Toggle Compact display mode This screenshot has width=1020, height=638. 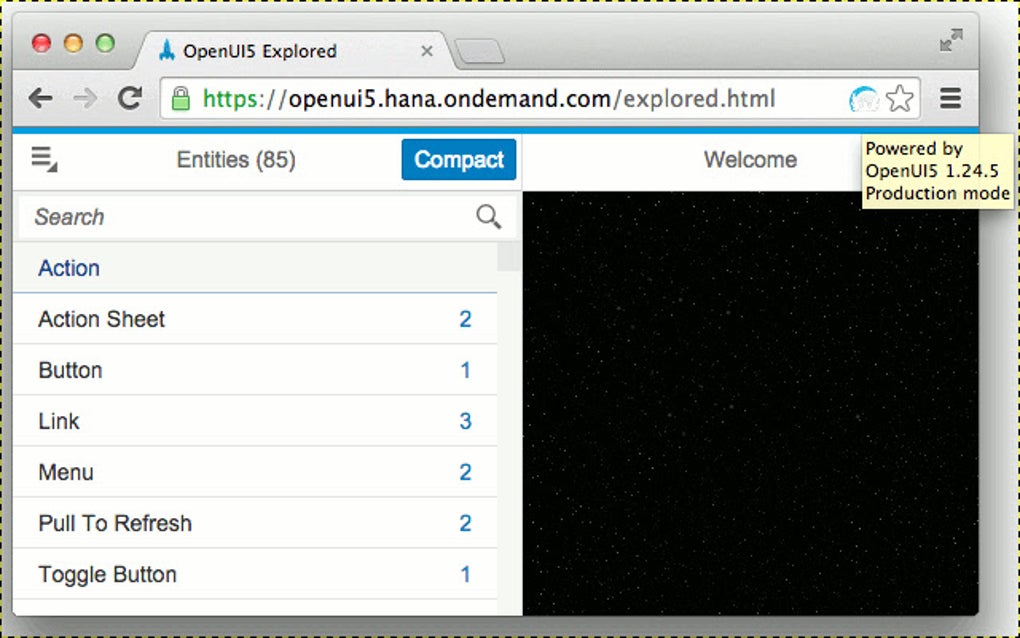point(458,159)
